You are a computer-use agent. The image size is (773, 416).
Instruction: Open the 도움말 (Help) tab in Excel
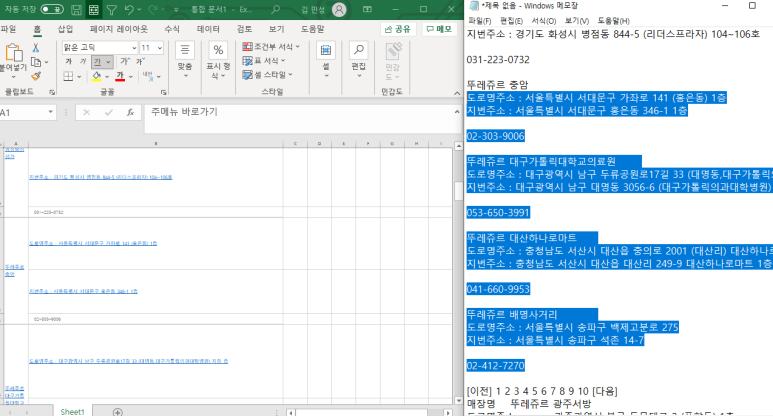(x=313, y=29)
